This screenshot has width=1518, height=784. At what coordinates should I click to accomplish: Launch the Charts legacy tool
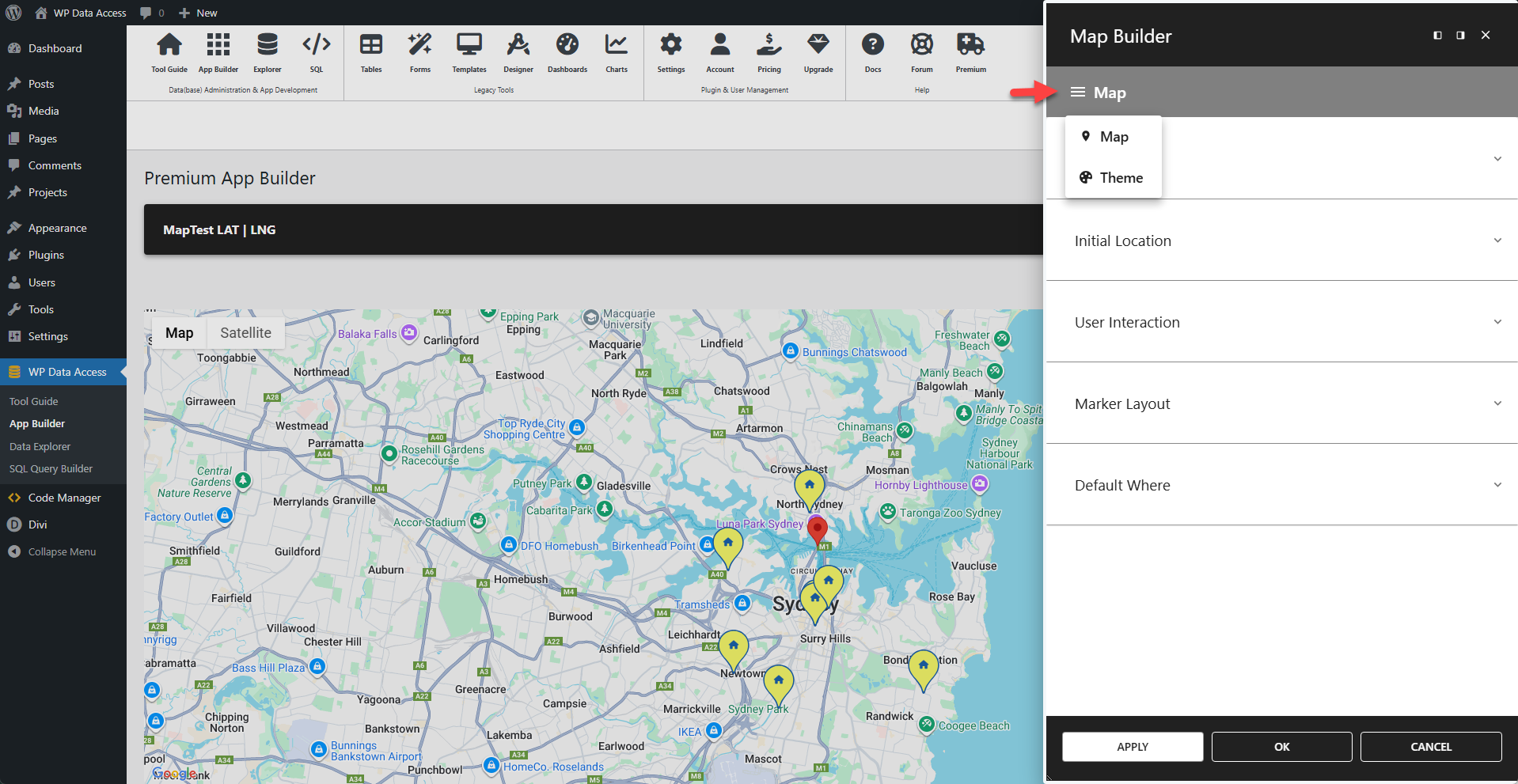616,53
